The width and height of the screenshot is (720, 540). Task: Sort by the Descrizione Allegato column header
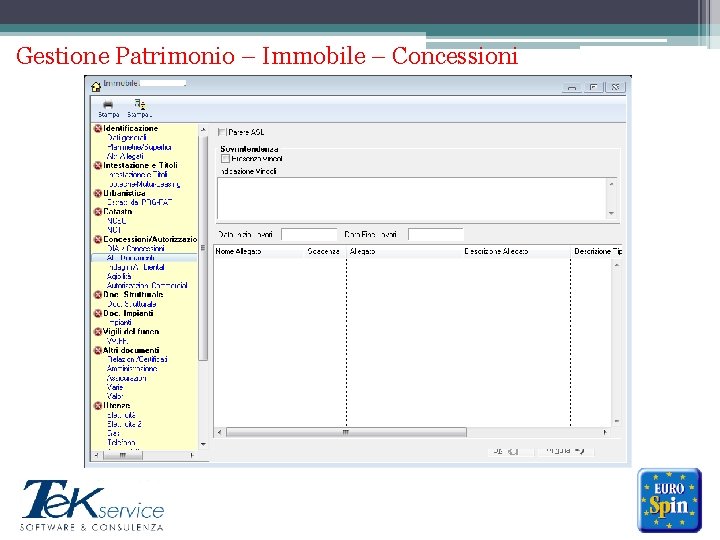(516, 252)
